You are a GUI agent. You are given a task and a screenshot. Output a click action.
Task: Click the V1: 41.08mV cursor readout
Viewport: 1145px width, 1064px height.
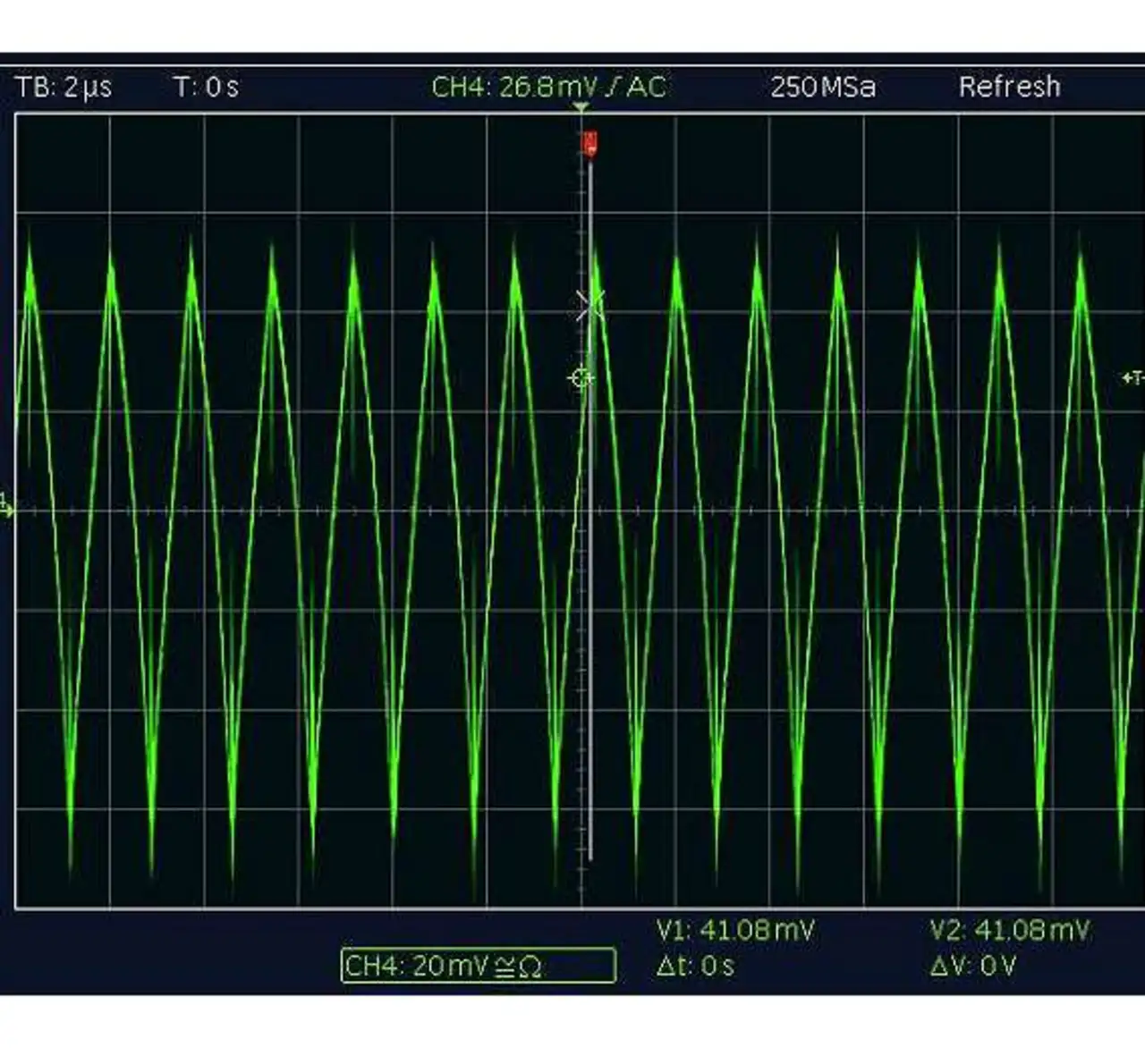pyautogui.click(x=735, y=931)
